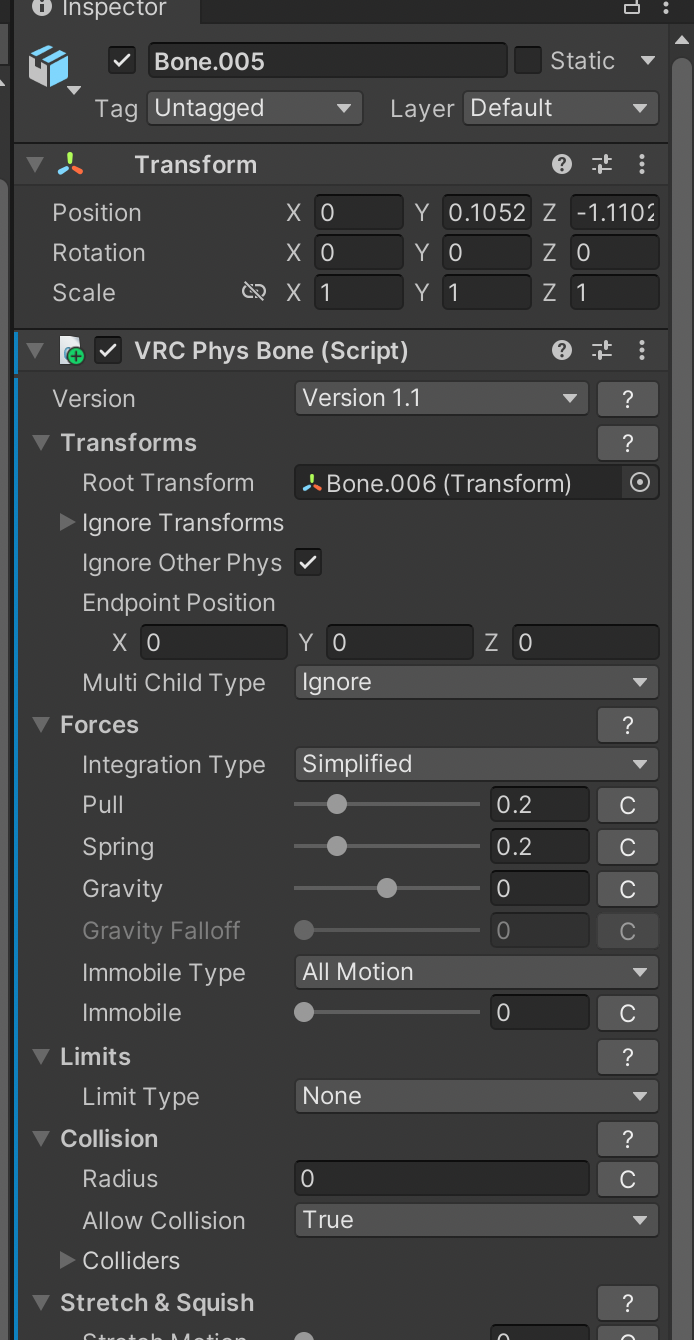Image resolution: width=694 pixels, height=1340 pixels.
Task: Click Pull curve C button
Action: pyautogui.click(x=628, y=805)
